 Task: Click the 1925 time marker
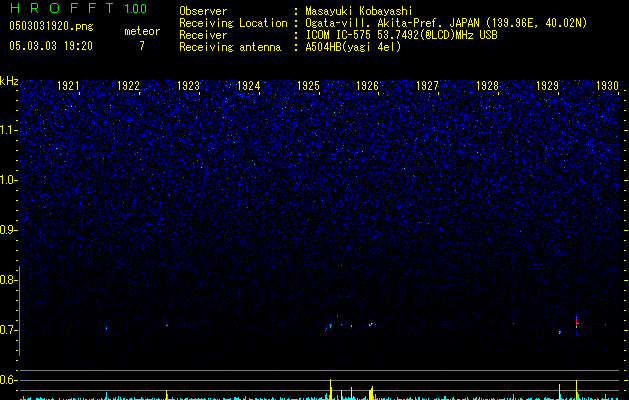coord(308,86)
